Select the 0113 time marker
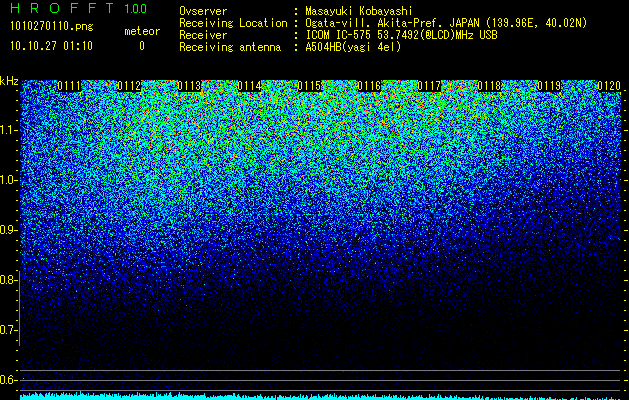This screenshot has width=629, height=400. [x=189, y=86]
